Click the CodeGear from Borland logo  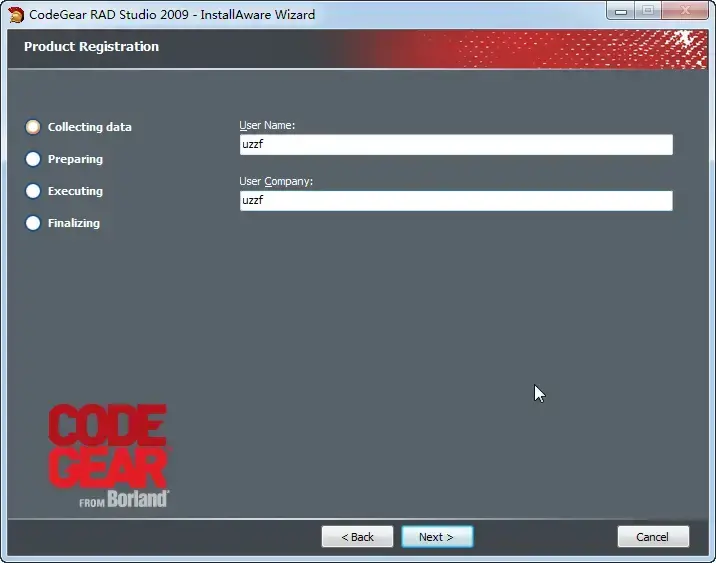click(x=109, y=455)
